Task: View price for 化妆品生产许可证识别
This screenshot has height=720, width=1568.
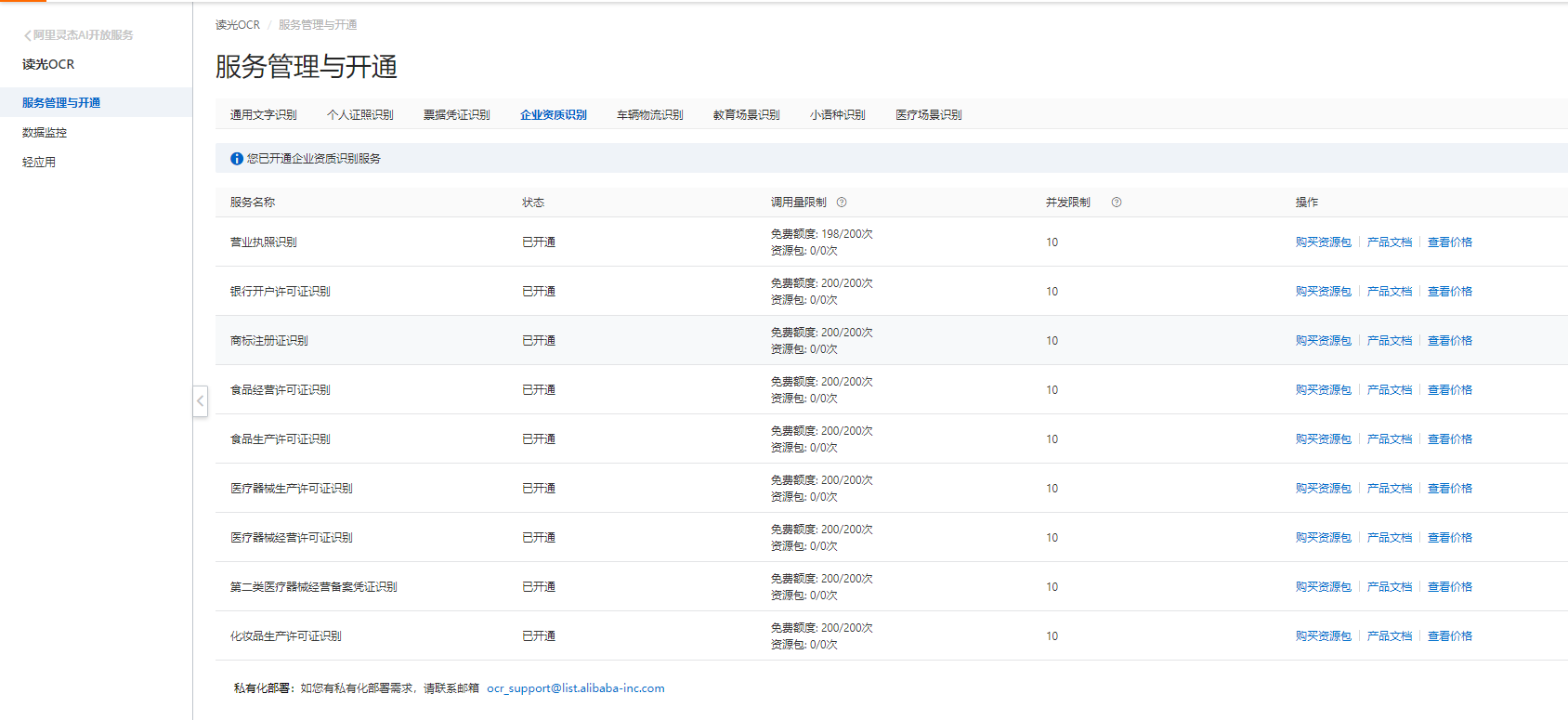Action: point(1450,636)
